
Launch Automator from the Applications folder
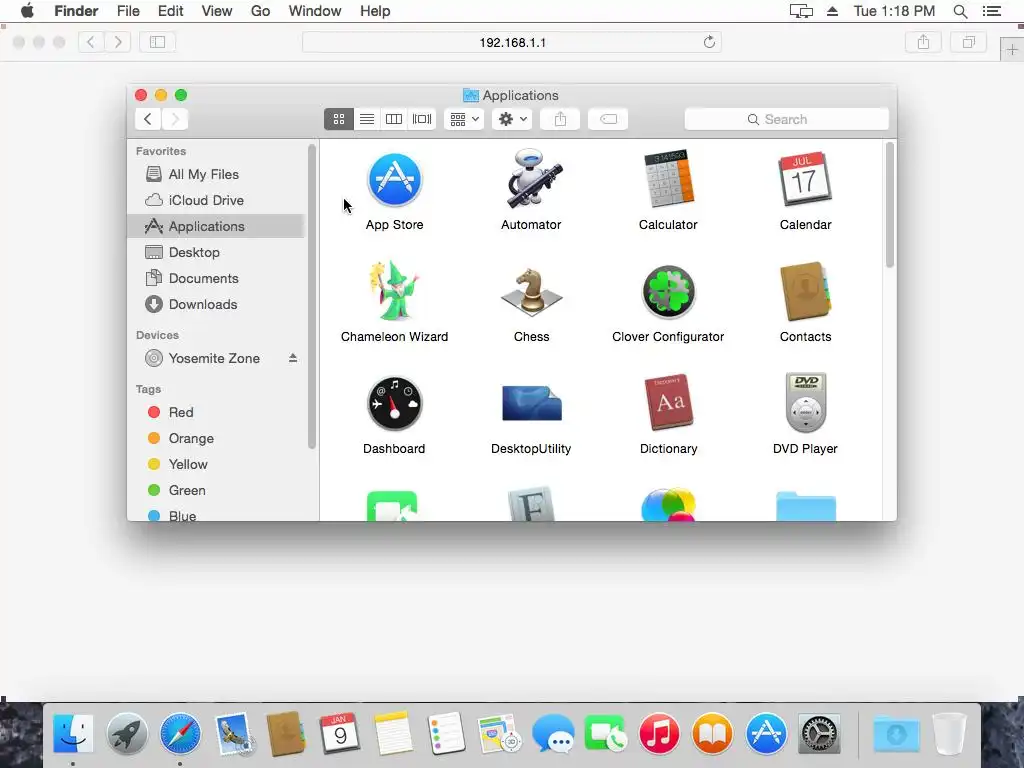pos(532,179)
